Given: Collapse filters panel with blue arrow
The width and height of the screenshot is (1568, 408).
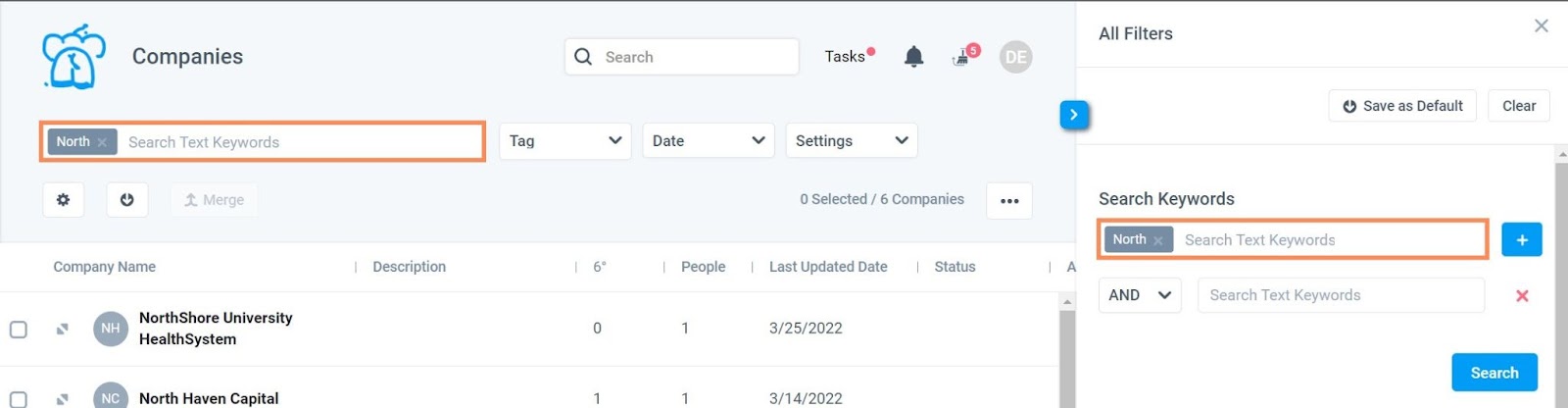Looking at the screenshot, I should click(1074, 115).
